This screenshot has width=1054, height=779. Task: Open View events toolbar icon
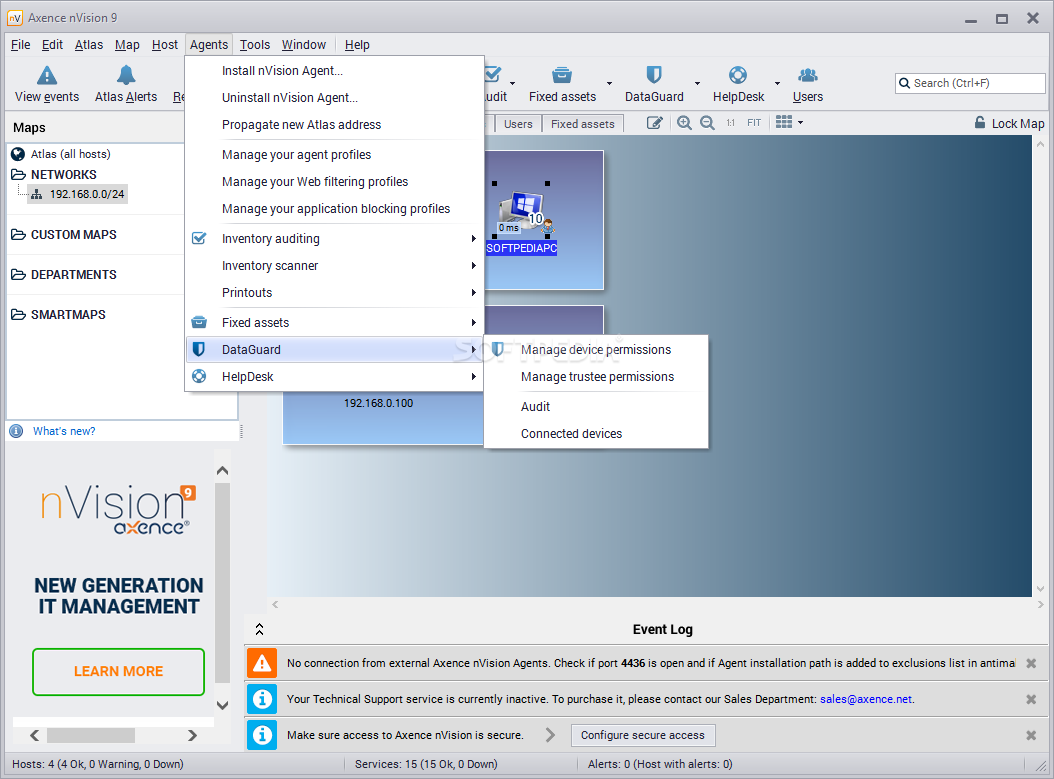[x=46, y=75]
